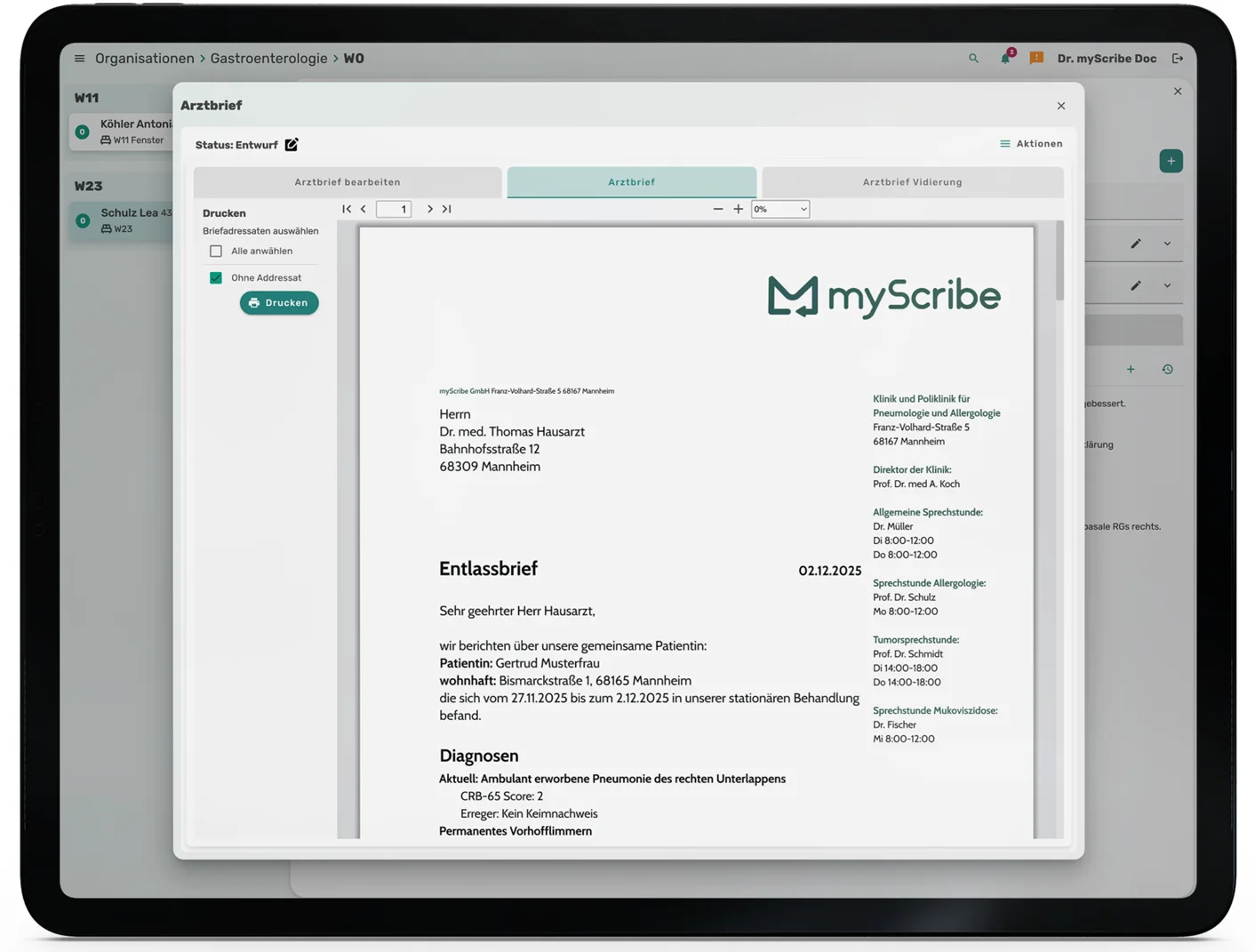Check the Alle anwählen checkbox
Screen dimensions: 1255x952
[x=216, y=252]
